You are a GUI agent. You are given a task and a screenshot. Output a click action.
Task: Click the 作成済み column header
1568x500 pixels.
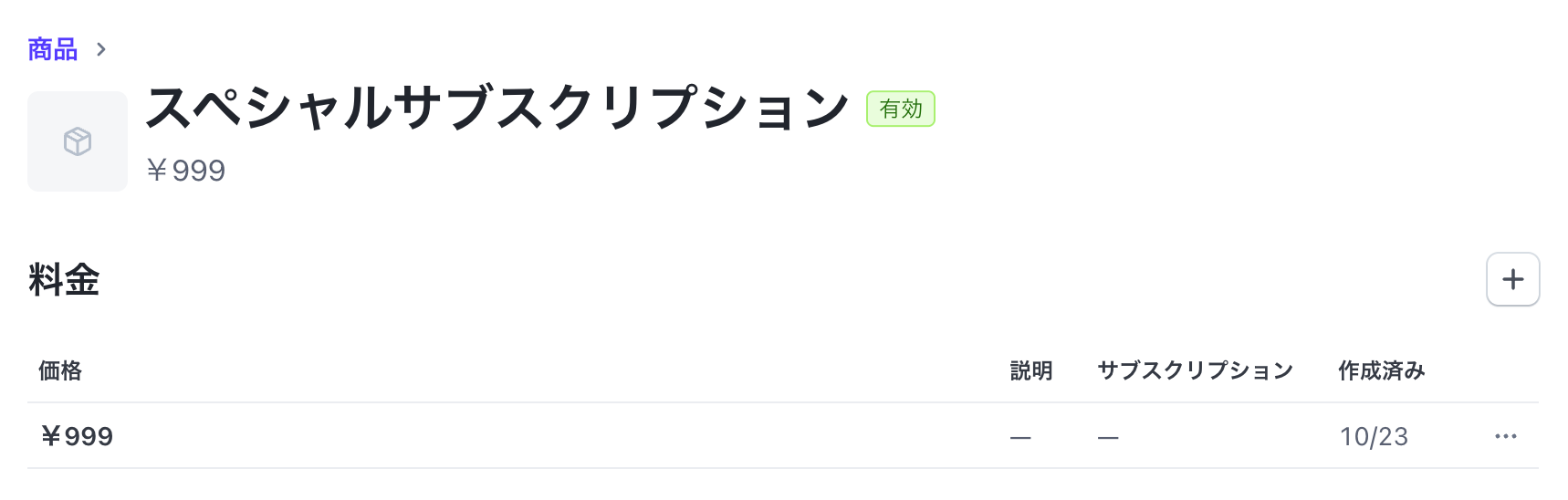tap(1381, 370)
